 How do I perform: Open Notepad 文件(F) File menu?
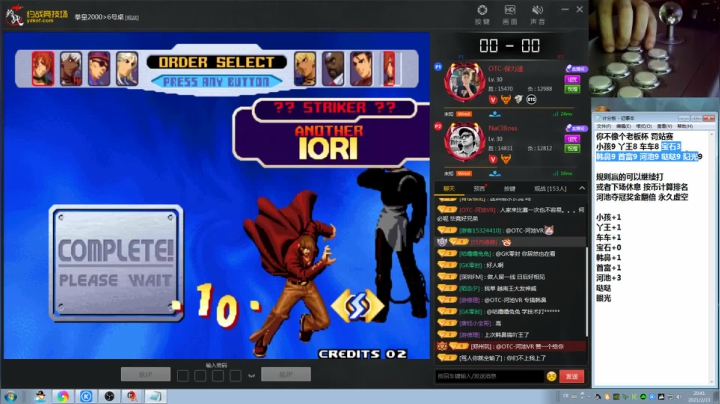pyautogui.click(x=603, y=126)
